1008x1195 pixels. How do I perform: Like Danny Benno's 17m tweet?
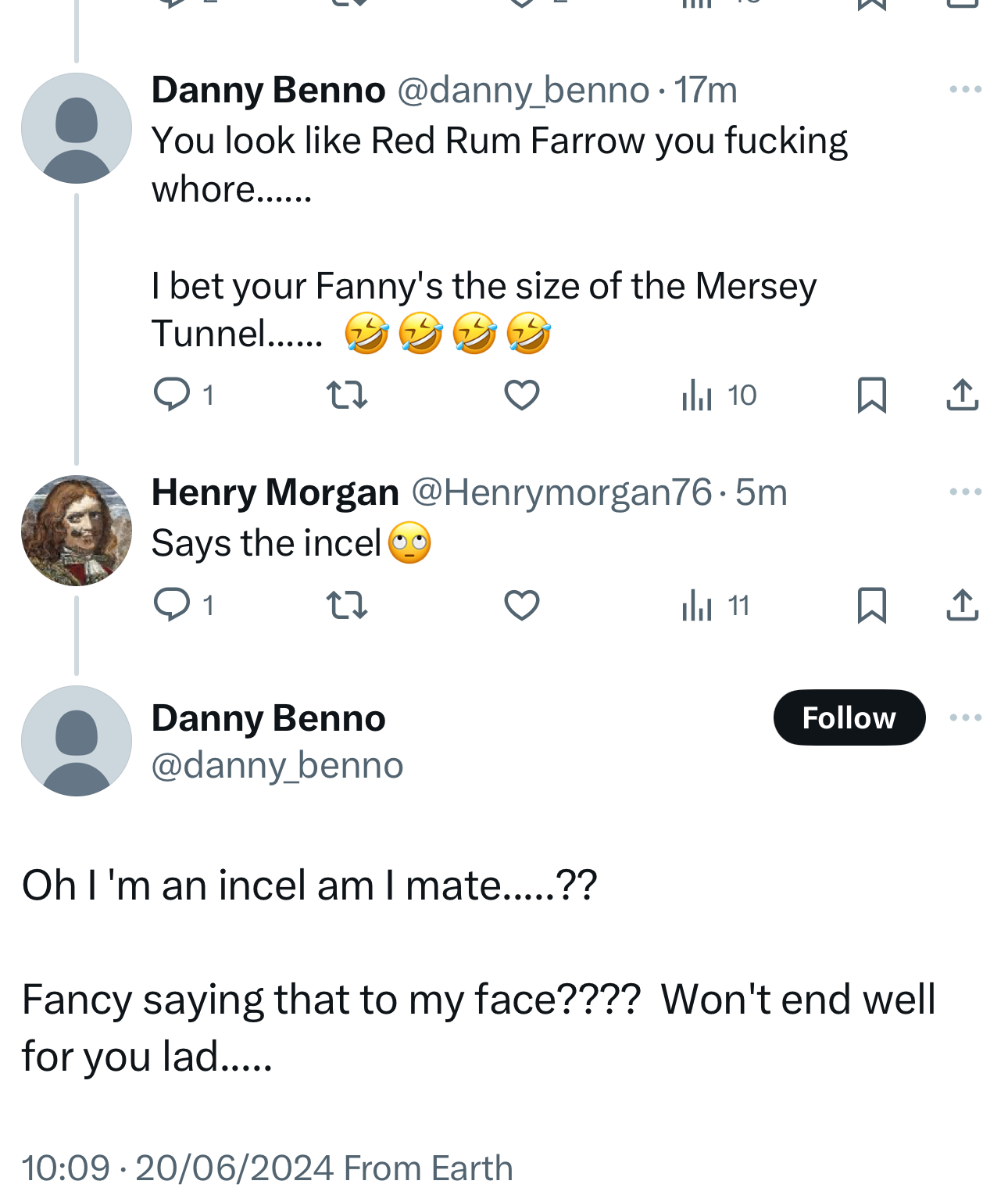(x=522, y=395)
